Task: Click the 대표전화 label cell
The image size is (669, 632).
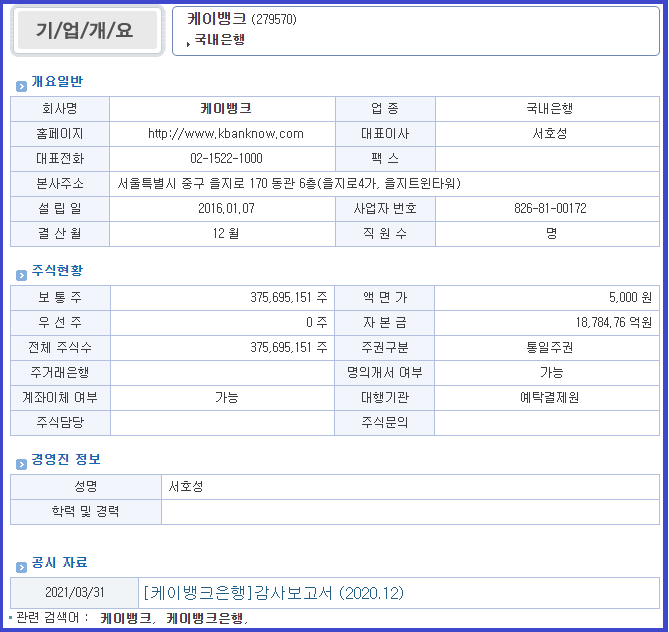Action: tap(60, 159)
